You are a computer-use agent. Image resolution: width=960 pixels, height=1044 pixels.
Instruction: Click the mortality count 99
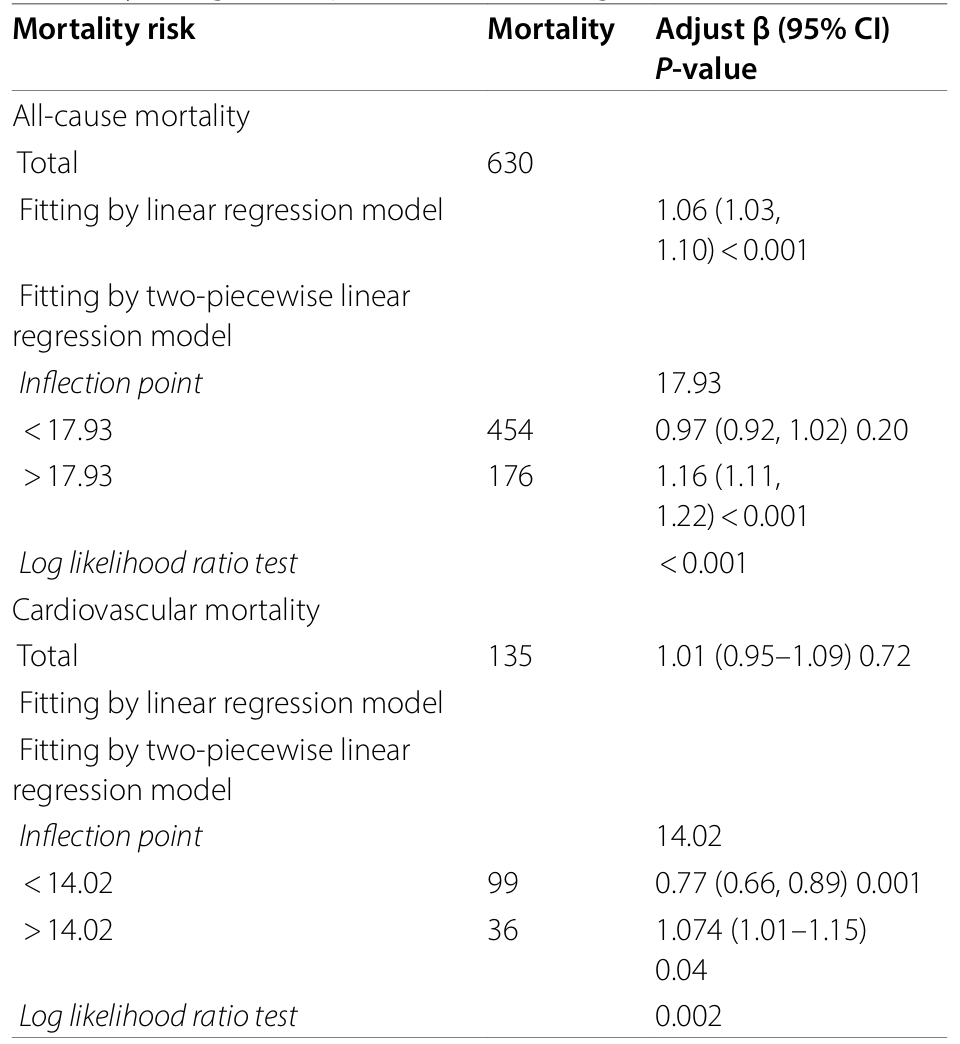click(x=502, y=883)
